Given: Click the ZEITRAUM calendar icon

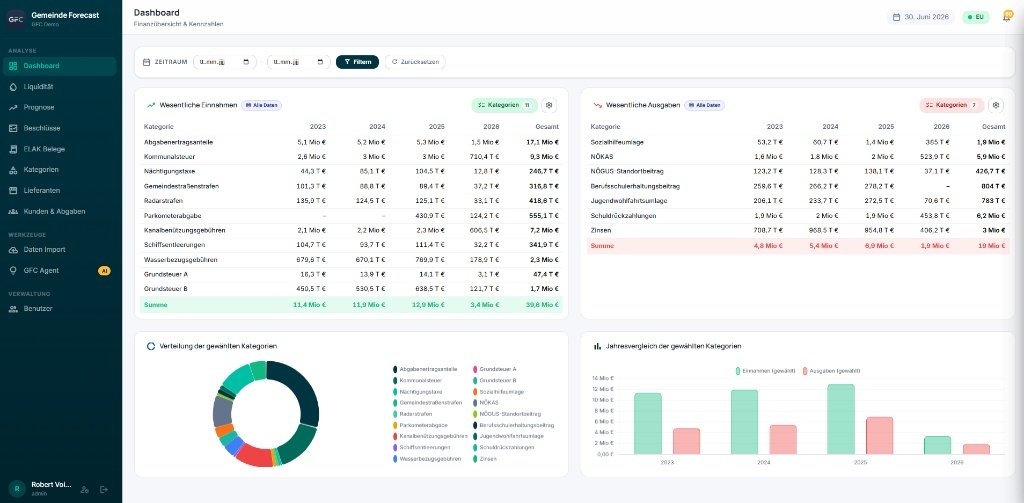Looking at the screenshot, I should pos(146,62).
